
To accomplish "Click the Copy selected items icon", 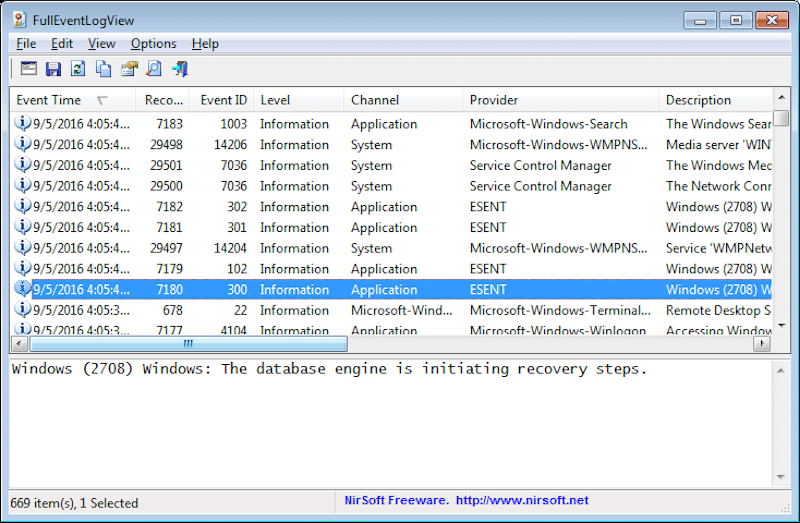I will click(104, 69).
